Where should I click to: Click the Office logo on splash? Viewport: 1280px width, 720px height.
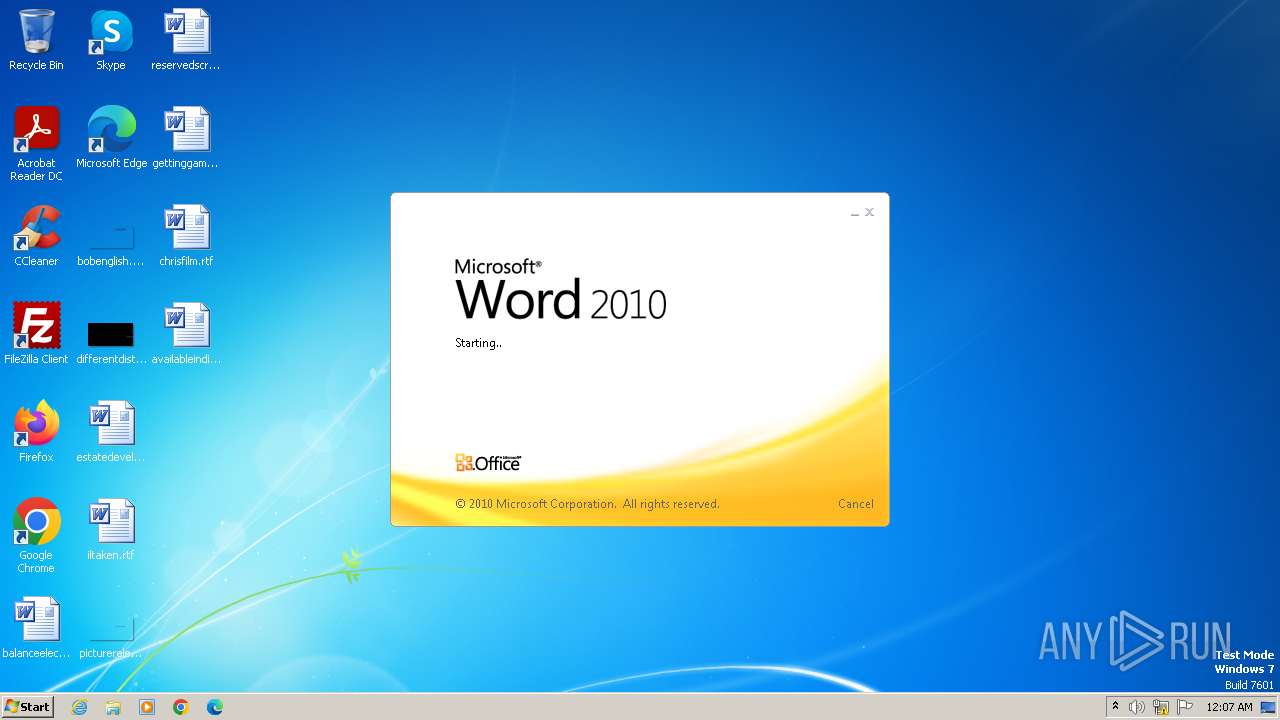pyautogui.click(x=488, y=463)
